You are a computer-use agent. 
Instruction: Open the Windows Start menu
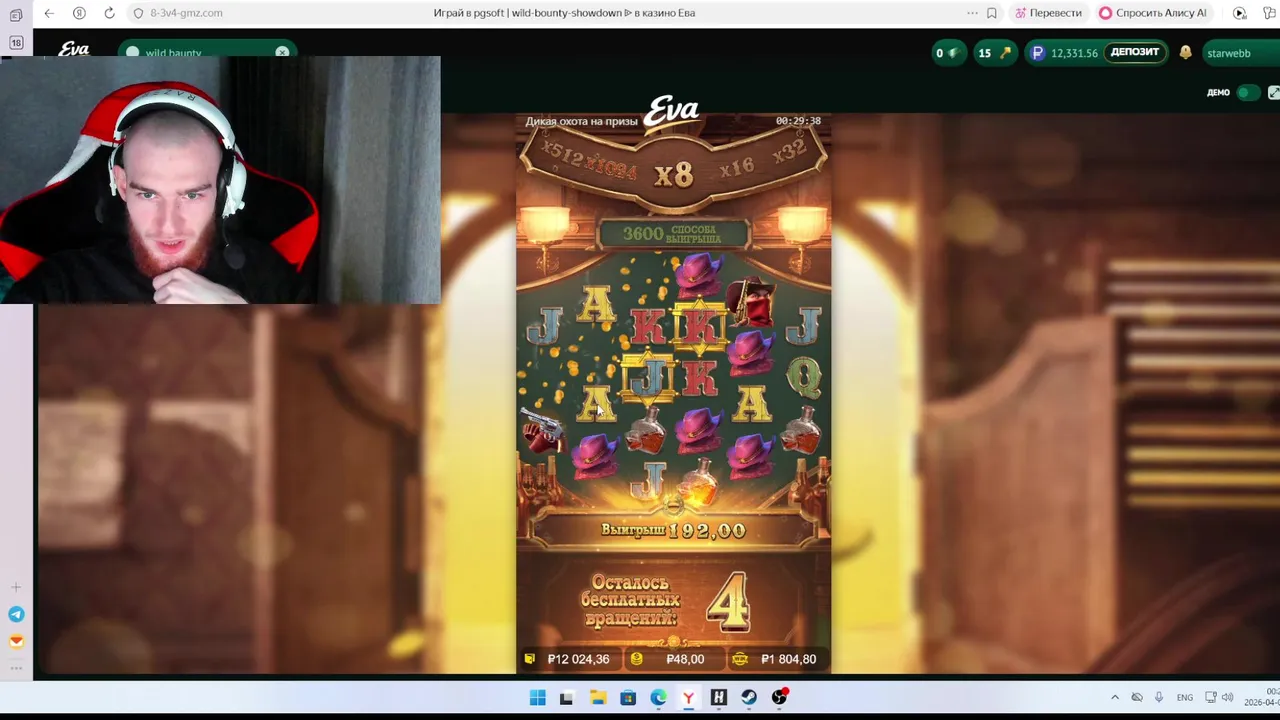[x=538, y=697]
